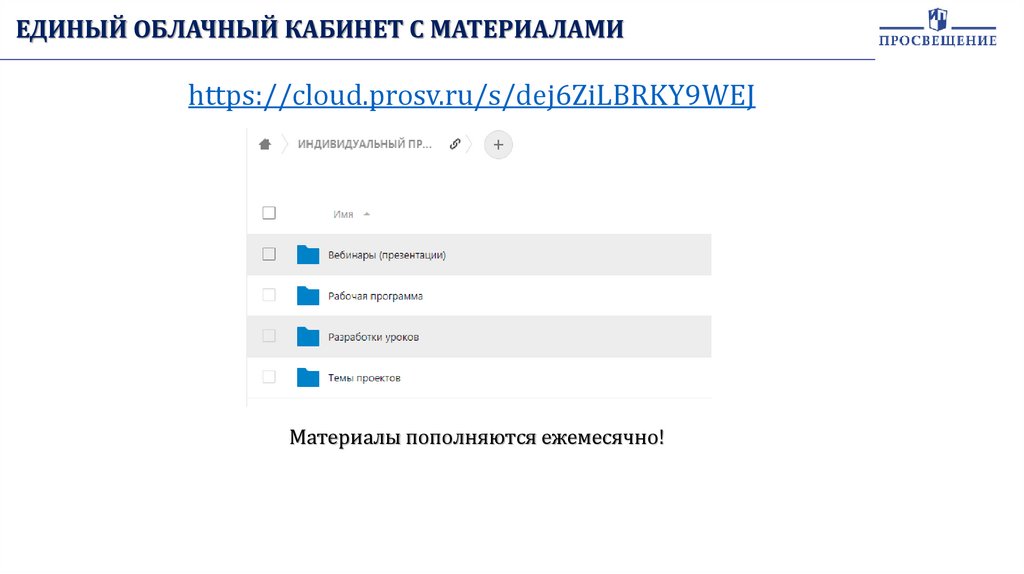Viewport: 1024px width, 574px height.
Task: Open folder name Вебинары (презентации)
Action: (387, 255)
